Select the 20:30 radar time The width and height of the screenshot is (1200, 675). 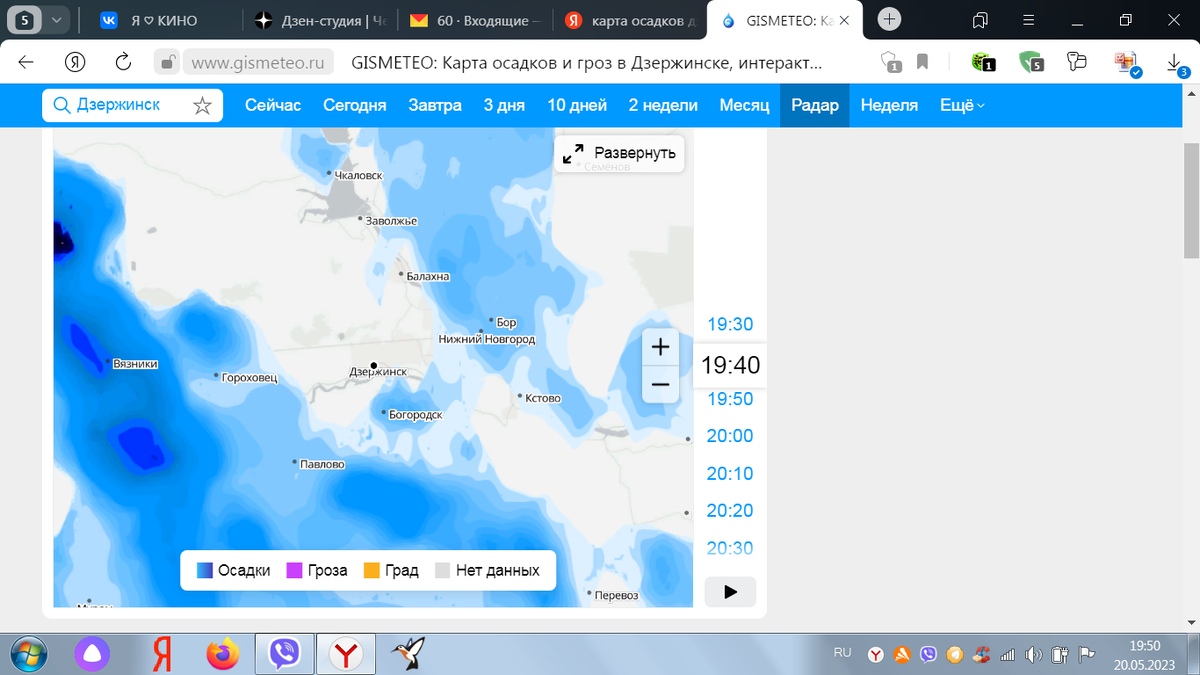coord(730,547)
